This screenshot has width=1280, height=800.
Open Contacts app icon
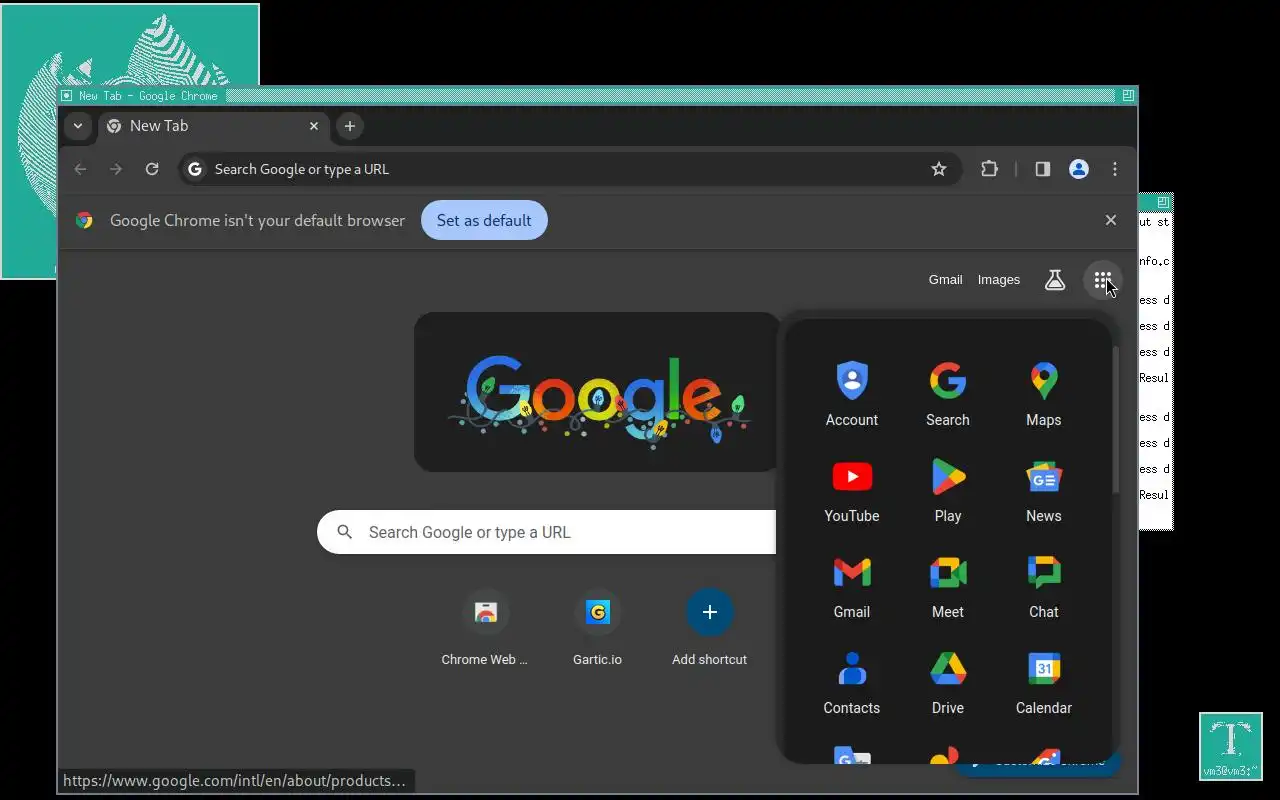click(x=852, y=682)
